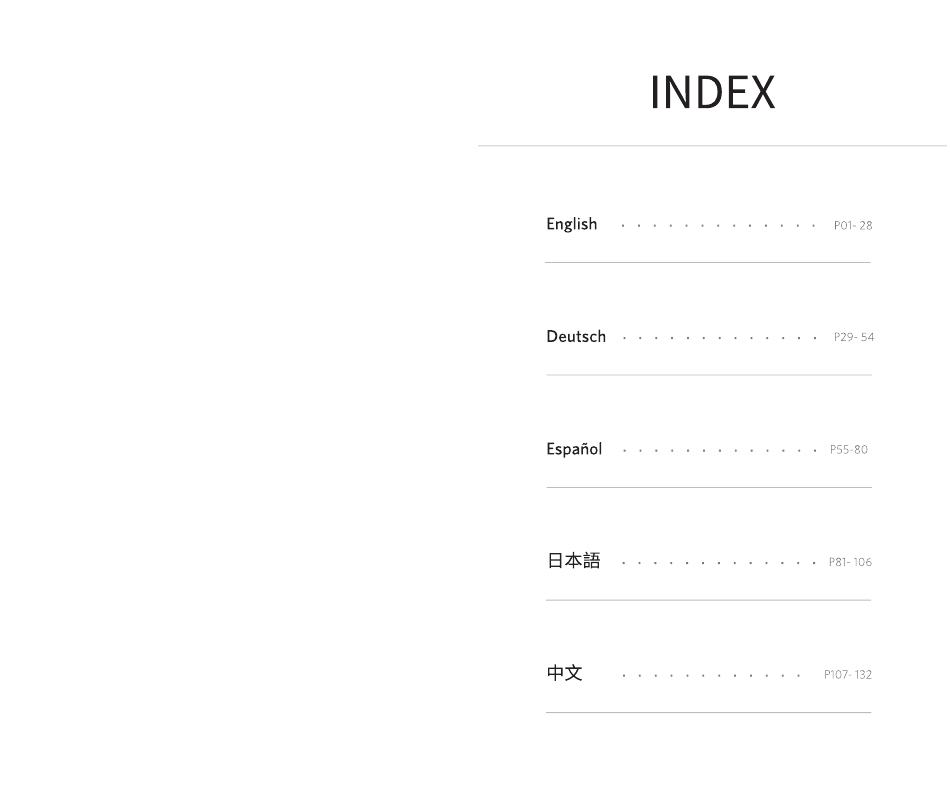Viewport: 950px width, 795px height.
Task: Open the Deutsch section entry
Action: [576, 336]
